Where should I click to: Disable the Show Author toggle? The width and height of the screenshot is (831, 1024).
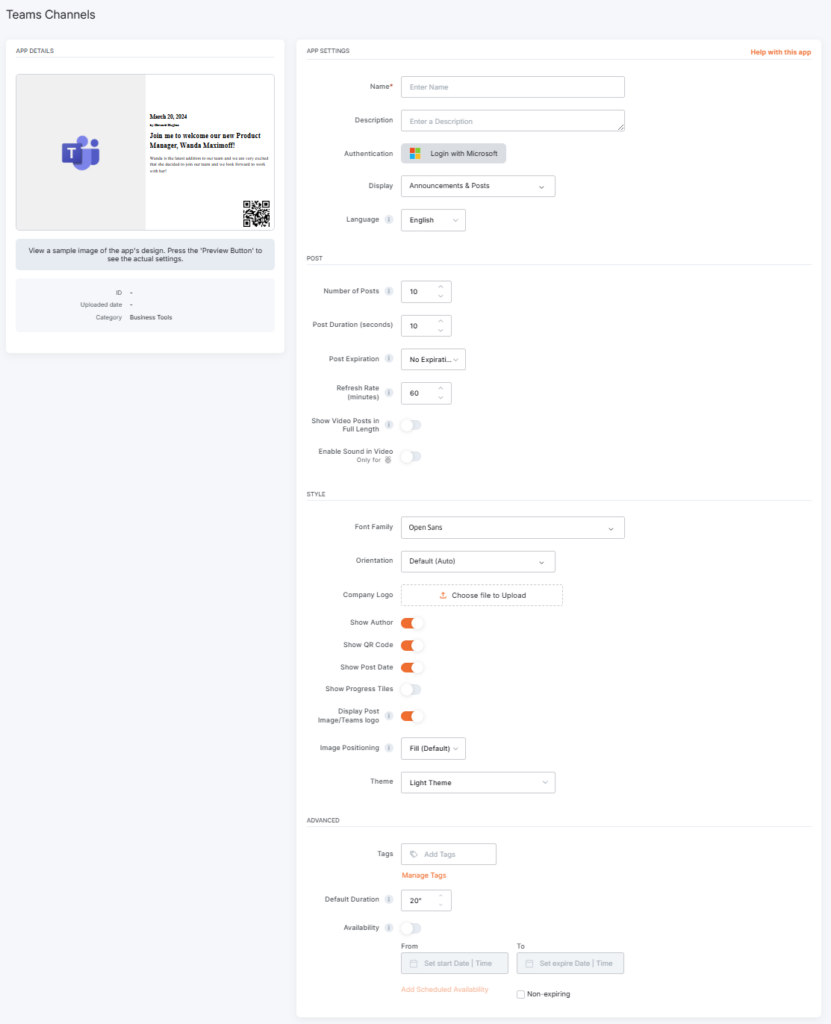point(410,622)
